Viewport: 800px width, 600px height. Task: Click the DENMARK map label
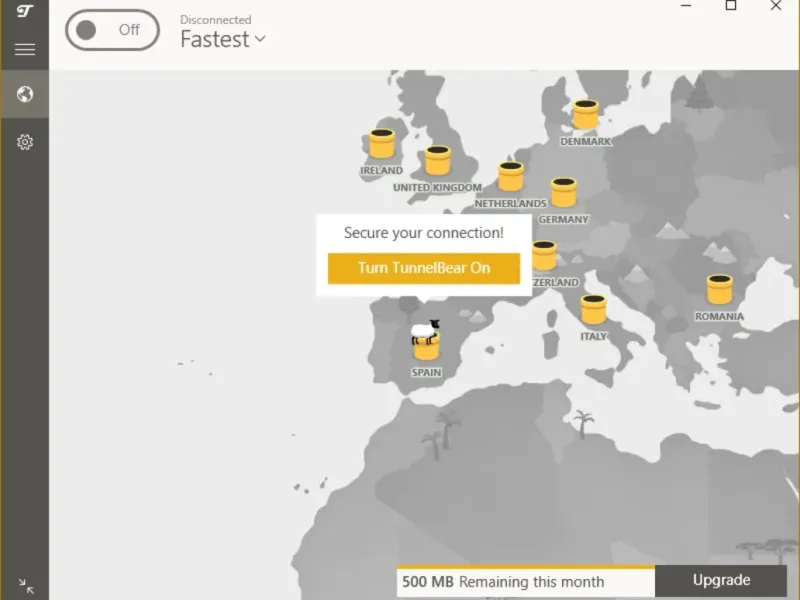click(x=586, y=141)
